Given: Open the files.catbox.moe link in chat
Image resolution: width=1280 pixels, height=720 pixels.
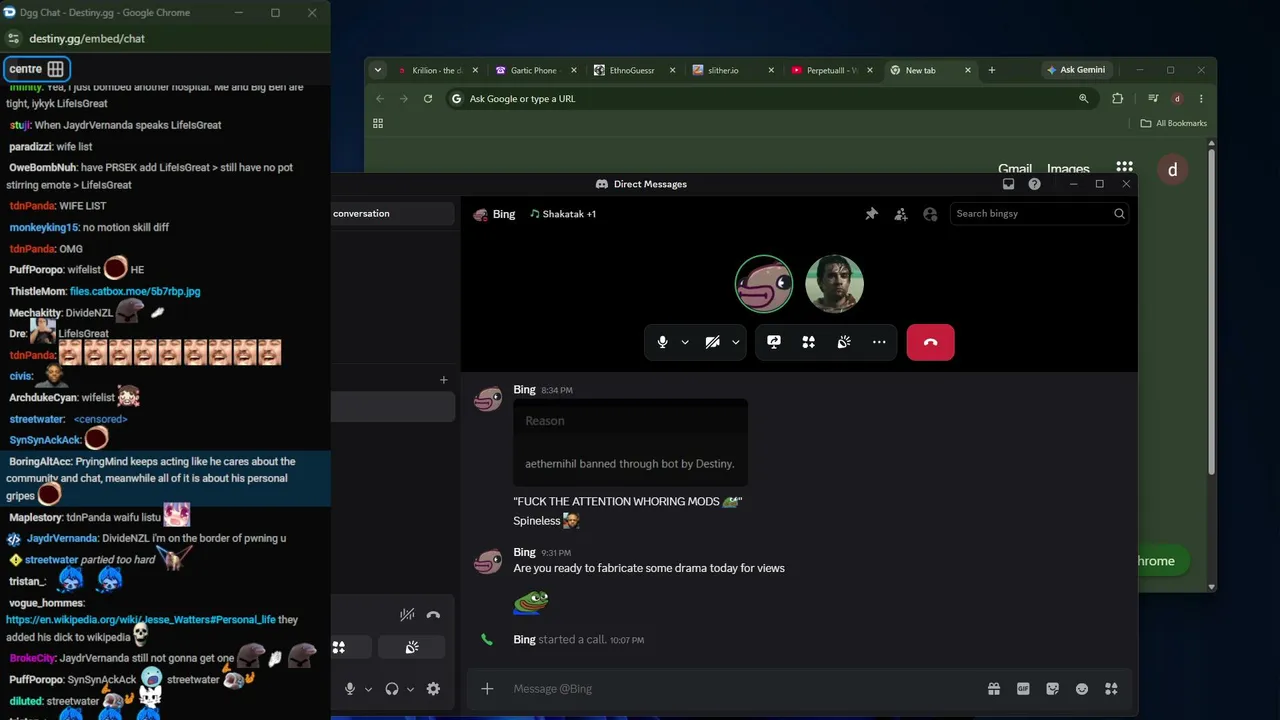Looking at the screenshot, I should click(x=135, y=291).
